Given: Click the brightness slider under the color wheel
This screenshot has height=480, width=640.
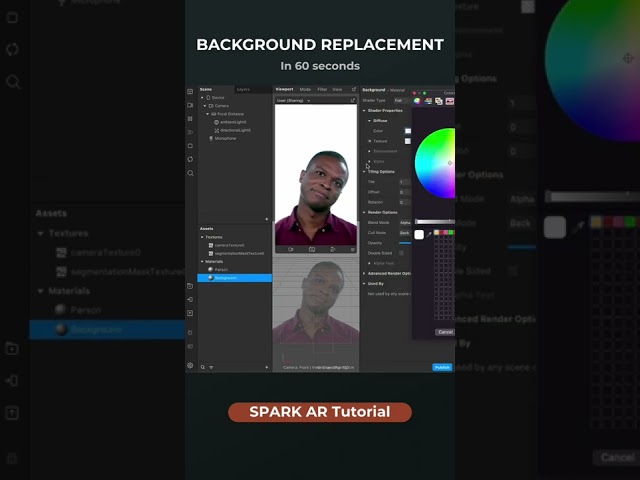Looking at the screenshot, I should (435, 222).
